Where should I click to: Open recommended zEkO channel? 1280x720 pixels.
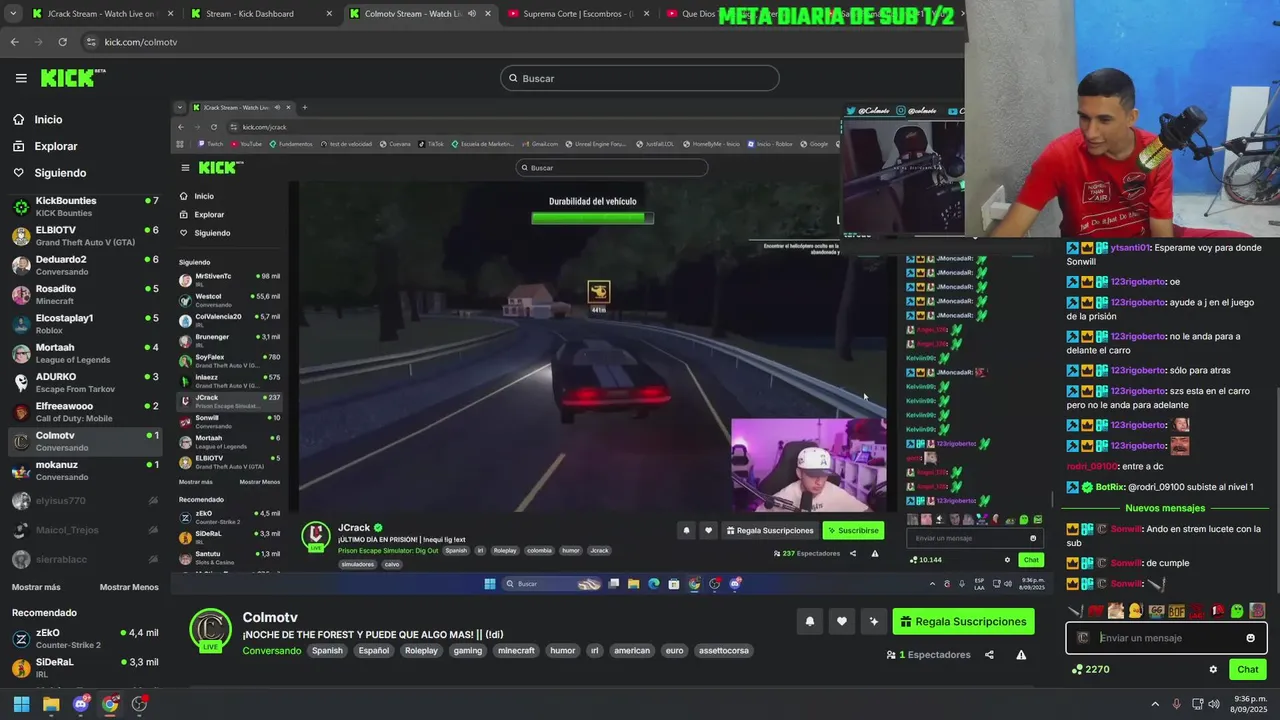point(85,638)
